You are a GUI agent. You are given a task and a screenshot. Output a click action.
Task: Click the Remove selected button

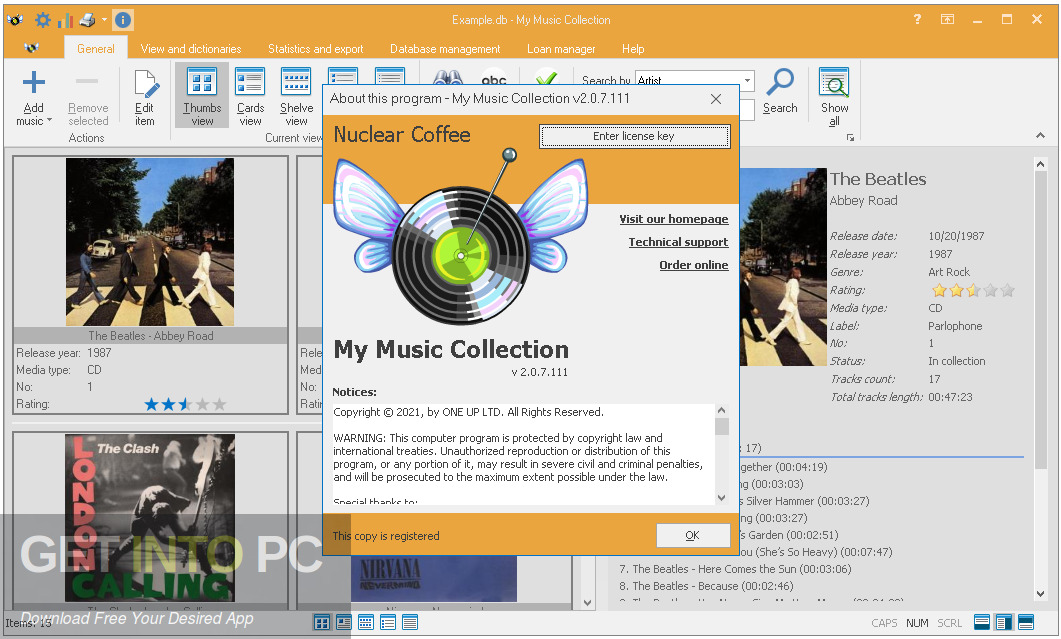point(88,98)
